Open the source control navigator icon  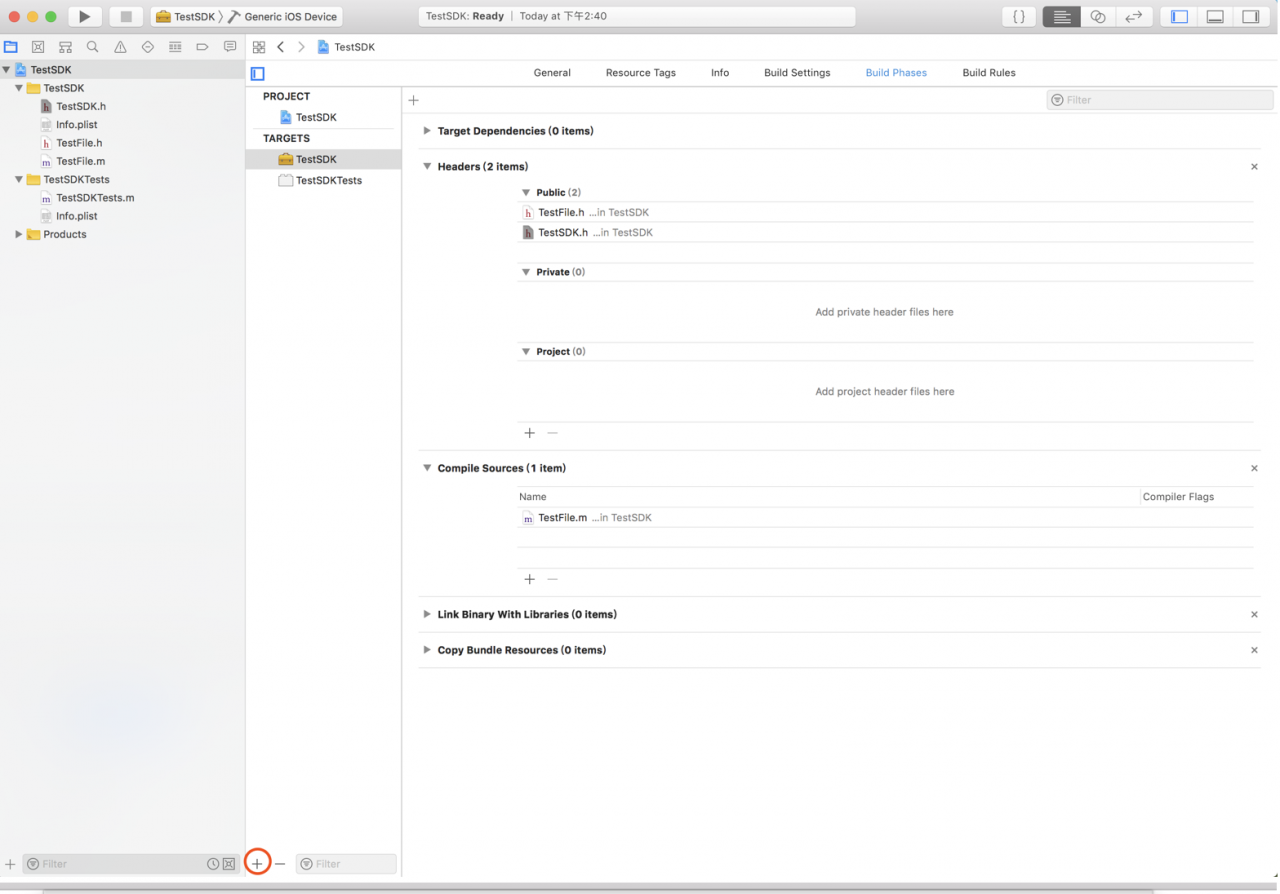coord(38,47)
